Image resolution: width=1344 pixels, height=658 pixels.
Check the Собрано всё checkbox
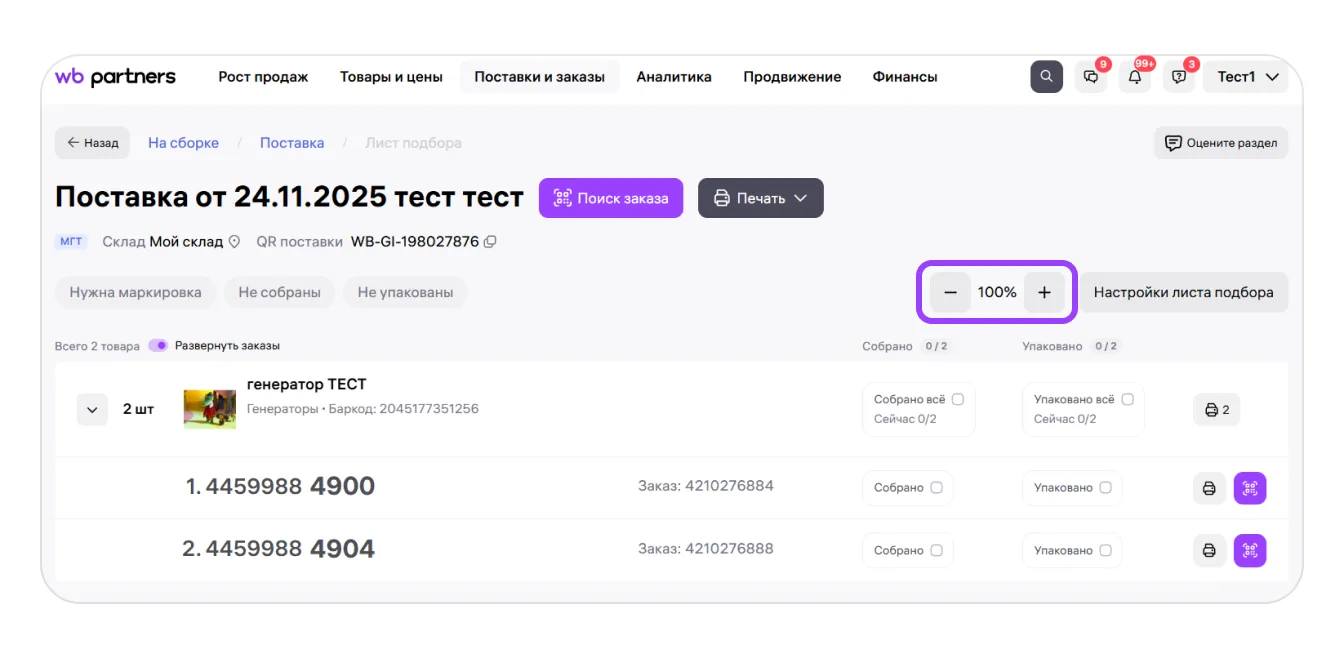pyautogui.click(x=958, y=399)
